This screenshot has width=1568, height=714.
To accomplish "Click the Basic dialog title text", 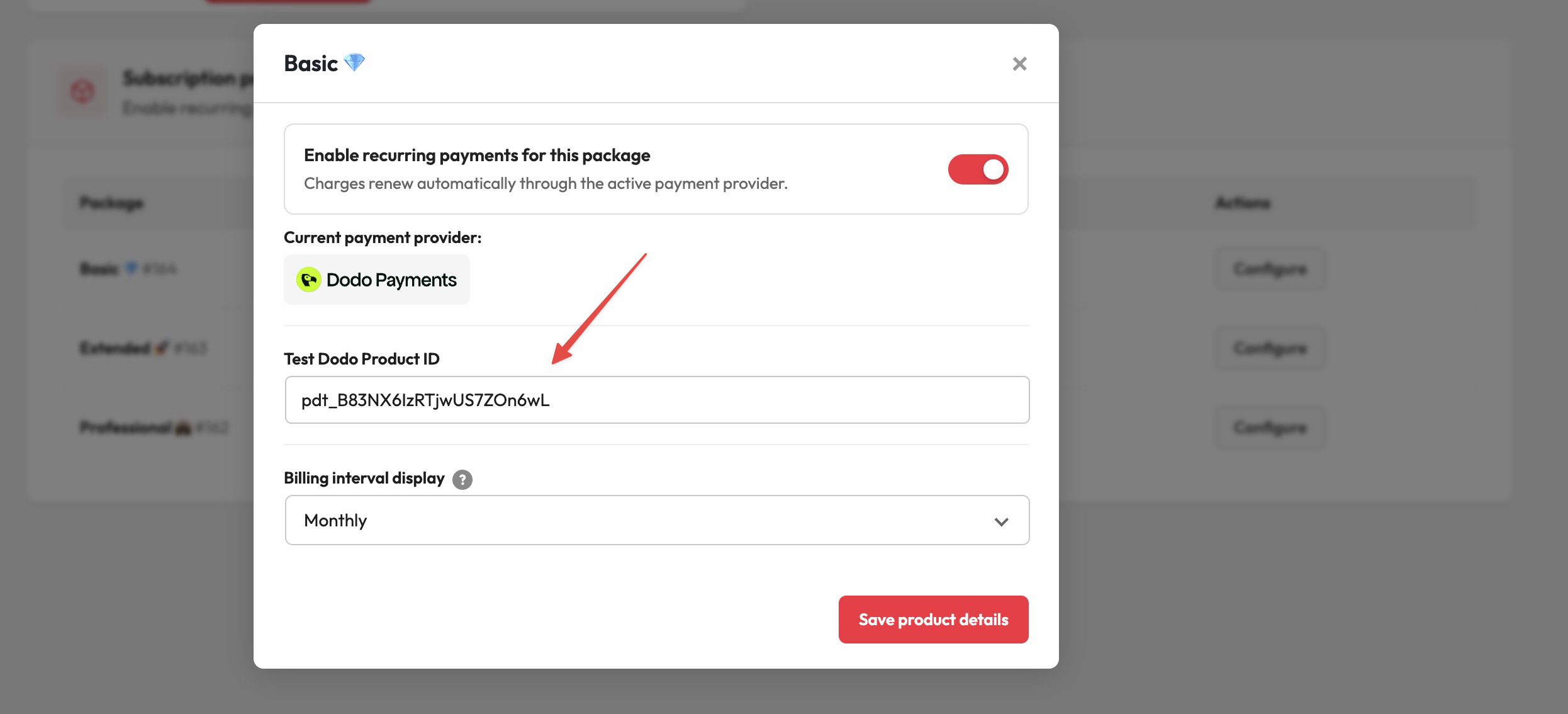I will point(311,63).
